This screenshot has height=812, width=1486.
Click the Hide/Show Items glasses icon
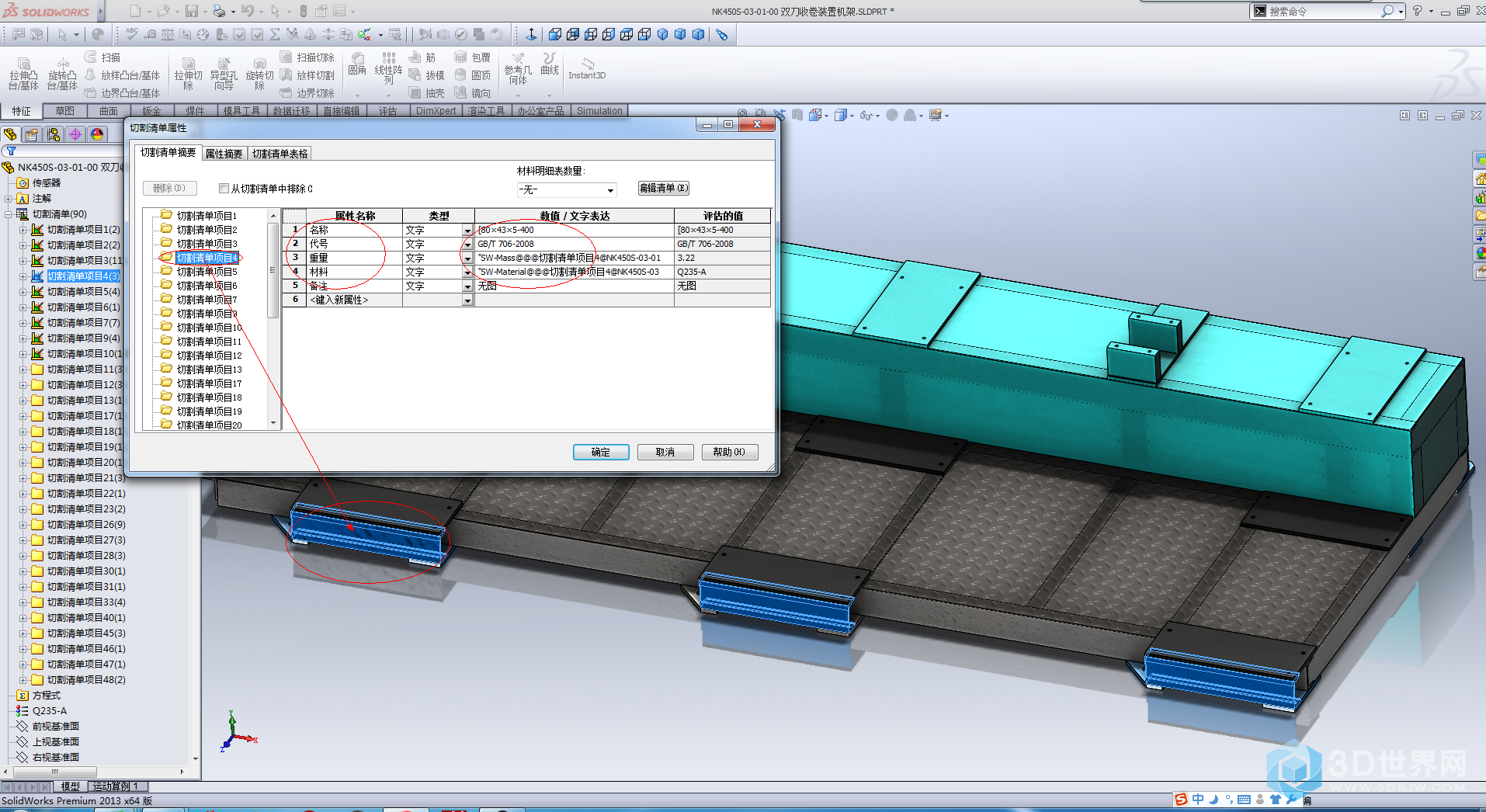(867, 116)
